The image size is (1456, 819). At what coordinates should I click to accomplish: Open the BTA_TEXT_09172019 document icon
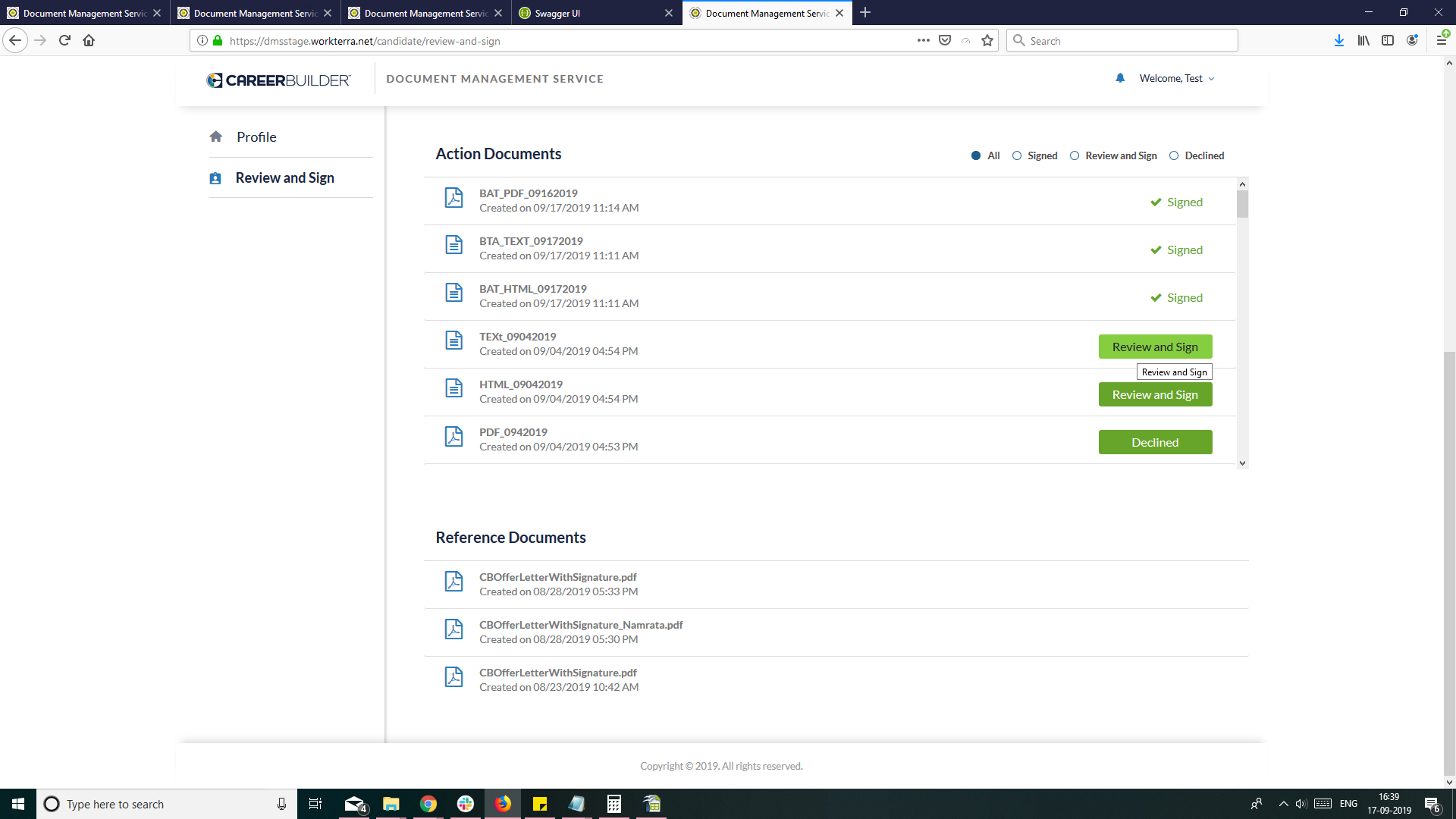tap(453, 245)
